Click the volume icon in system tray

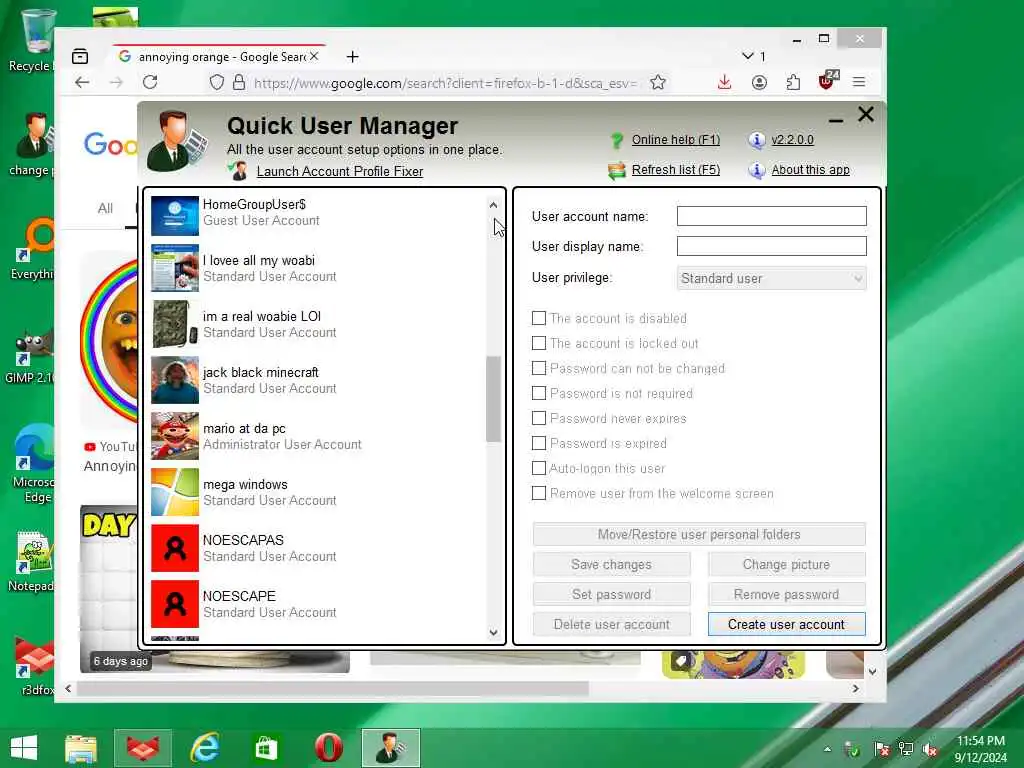point(929,749)
